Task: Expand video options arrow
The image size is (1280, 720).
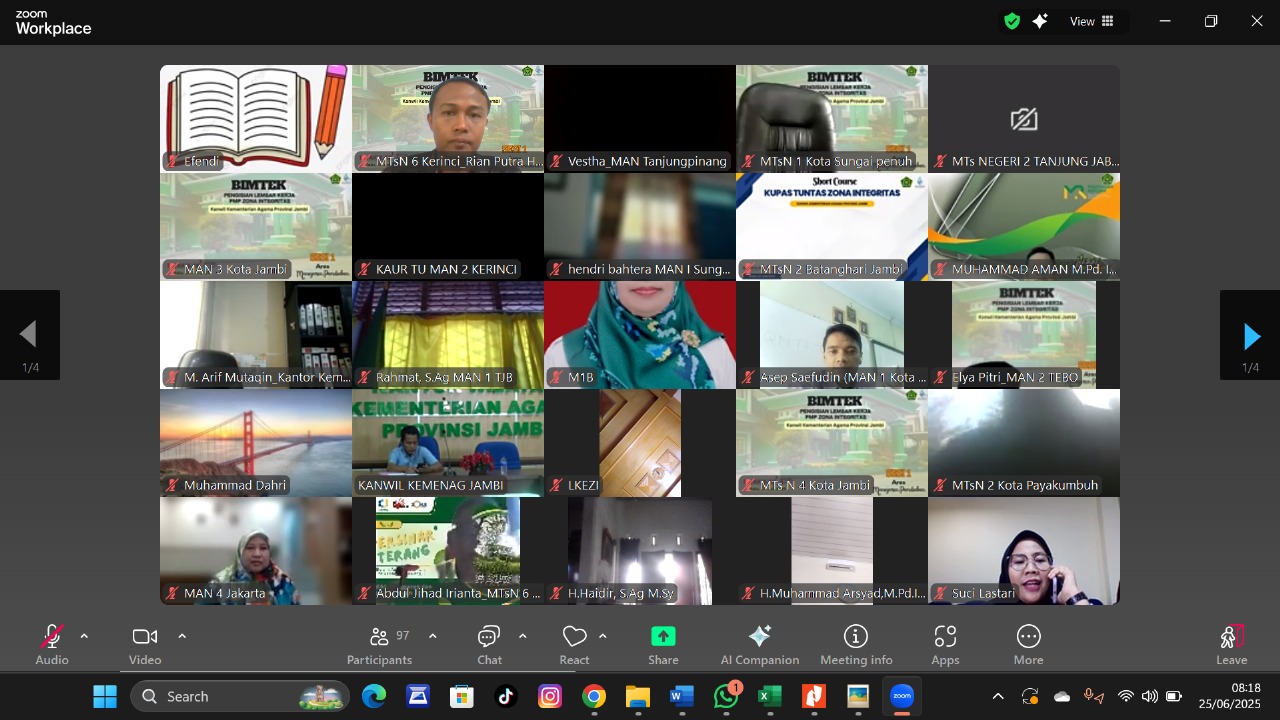Action: pos(182,636)
